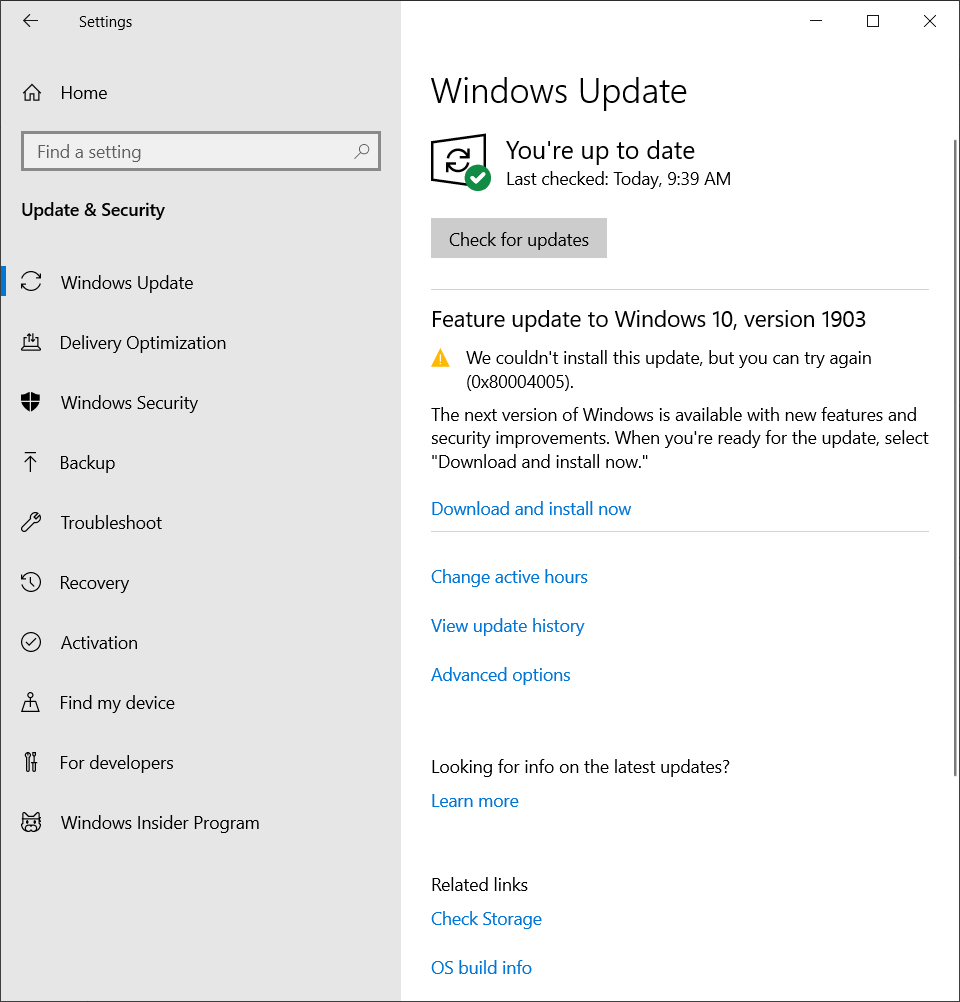
Task: Open the Activation page
Action: [201, 643]
